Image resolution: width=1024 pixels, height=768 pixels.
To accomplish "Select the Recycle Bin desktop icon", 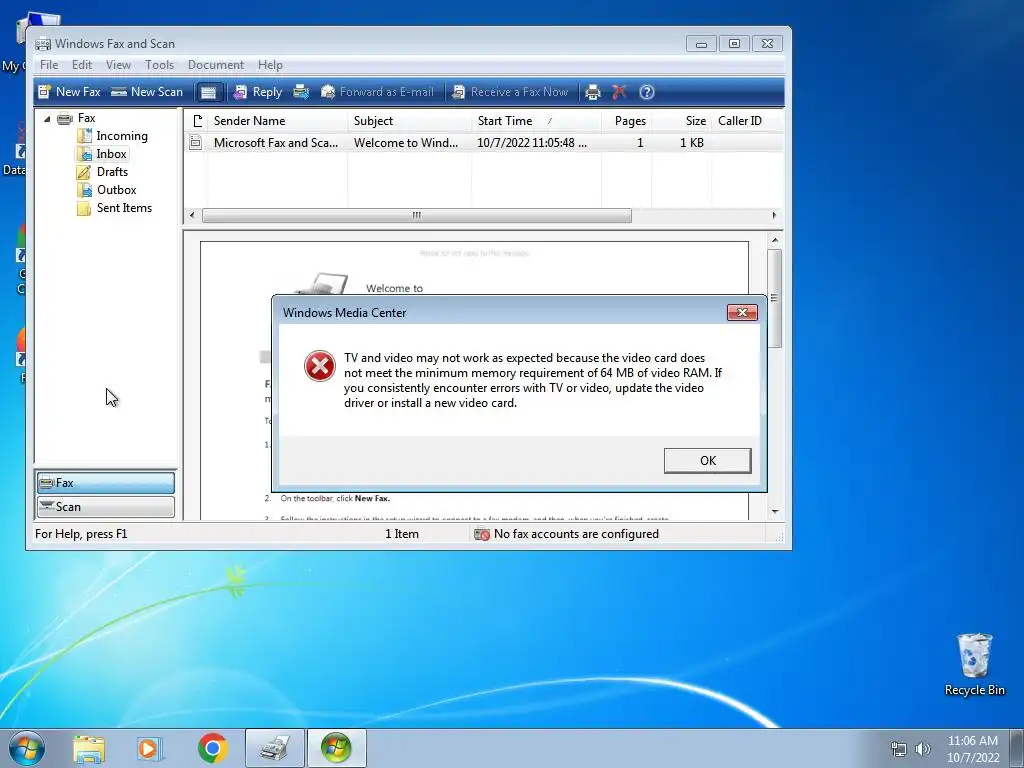I will [974, 664].
